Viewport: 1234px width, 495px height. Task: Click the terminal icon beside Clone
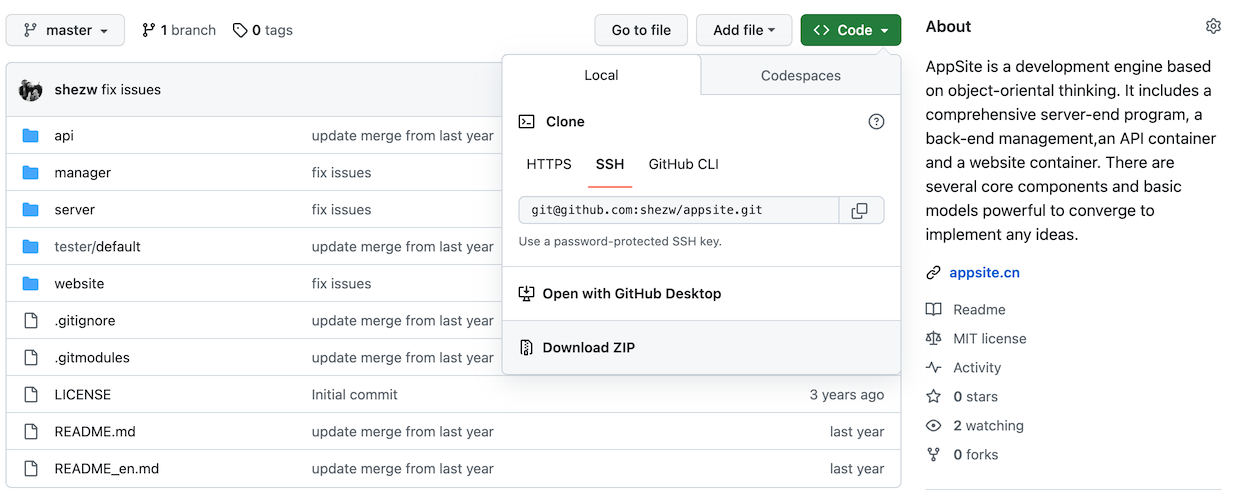tap(526, 122)
